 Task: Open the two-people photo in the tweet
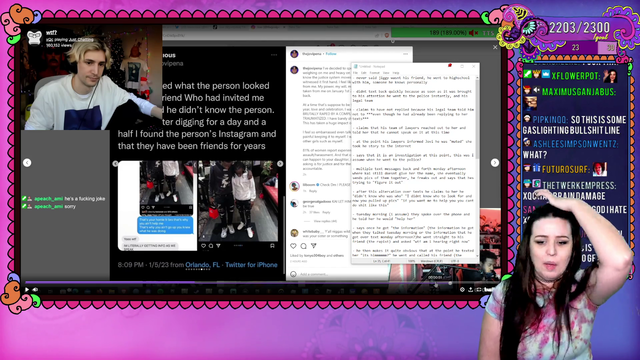tap(238, 201)
